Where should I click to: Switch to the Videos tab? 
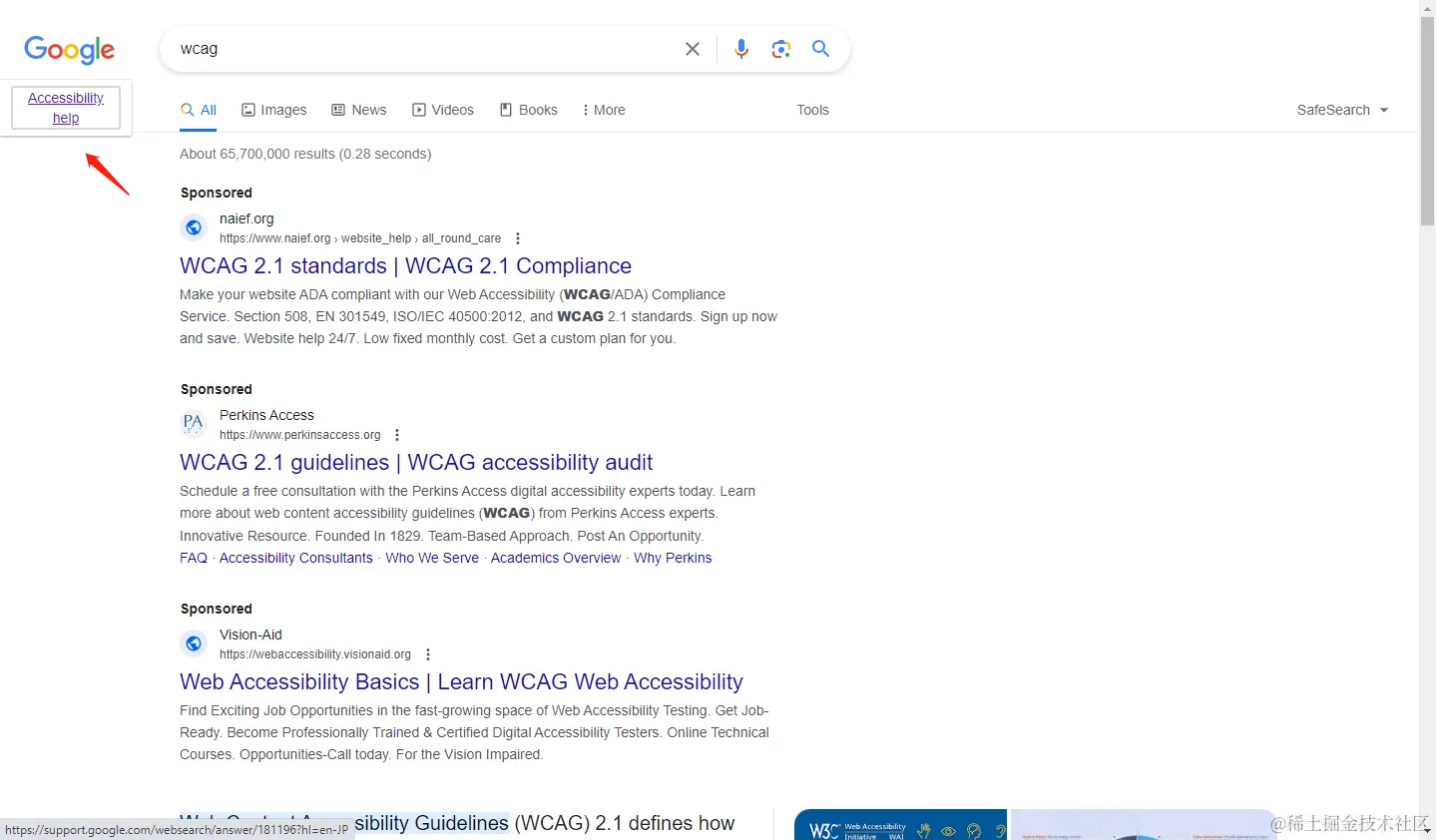(443, 110)
